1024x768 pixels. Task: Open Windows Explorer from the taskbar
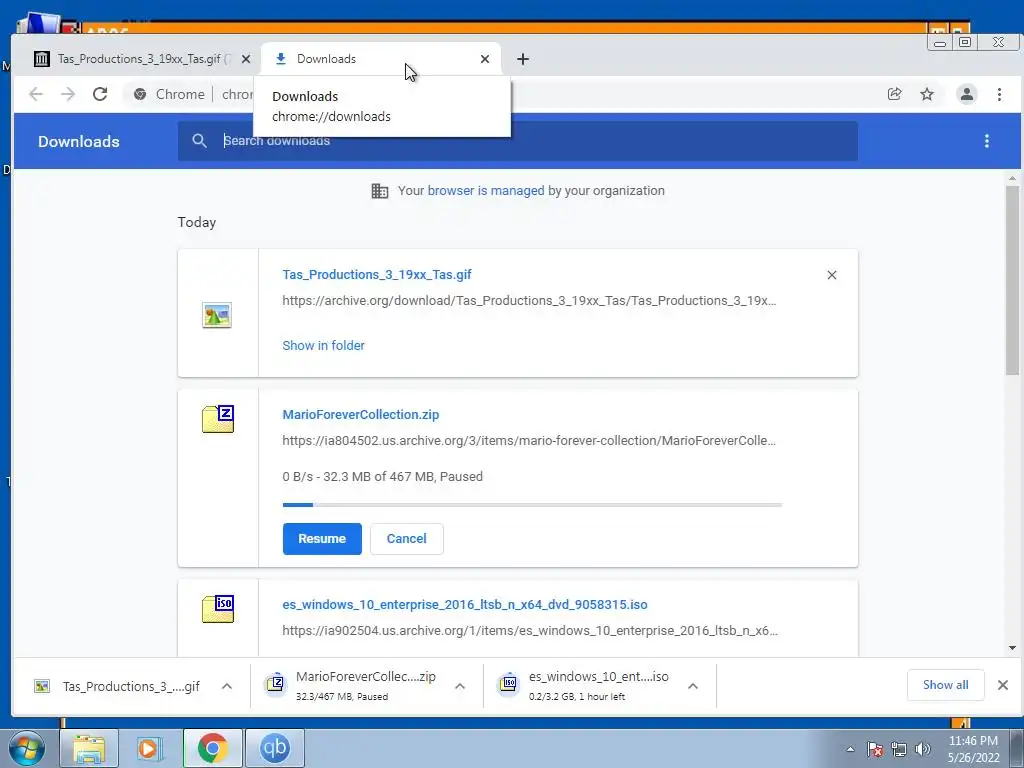coord(89,748)
